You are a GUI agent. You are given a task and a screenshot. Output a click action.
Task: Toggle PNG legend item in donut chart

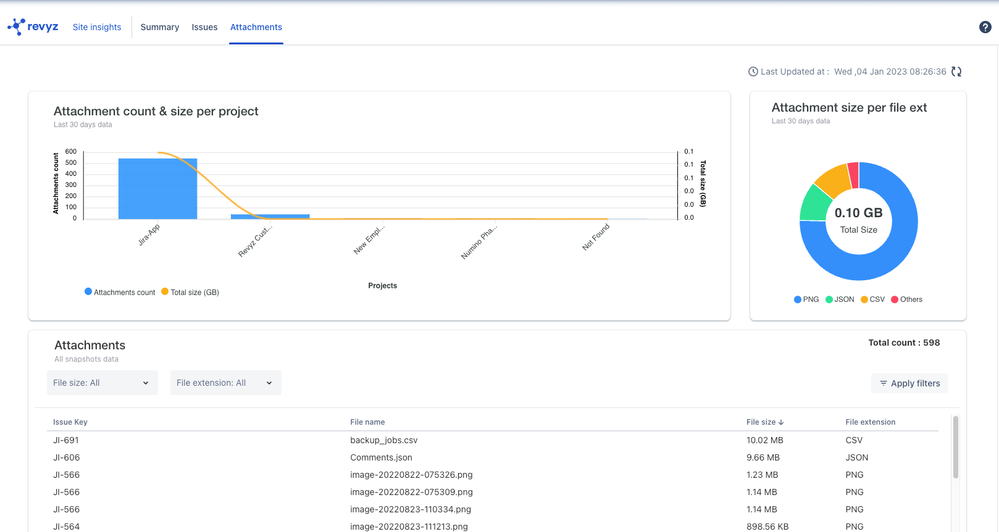[807, 299]
